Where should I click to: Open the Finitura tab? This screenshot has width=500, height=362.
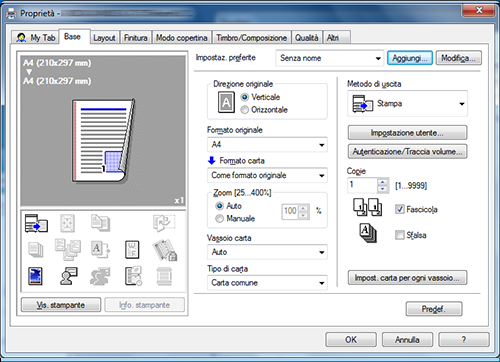(136, 38)
